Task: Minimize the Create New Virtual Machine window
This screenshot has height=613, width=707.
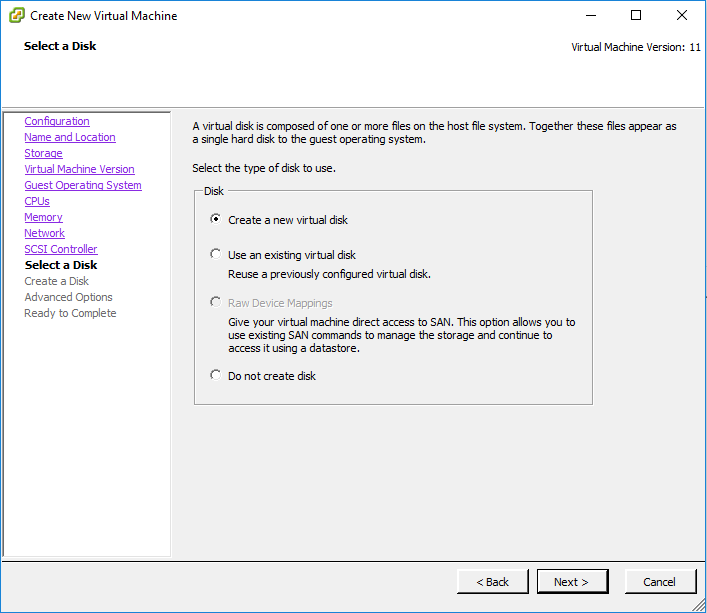Action: (x=591, y=15)
